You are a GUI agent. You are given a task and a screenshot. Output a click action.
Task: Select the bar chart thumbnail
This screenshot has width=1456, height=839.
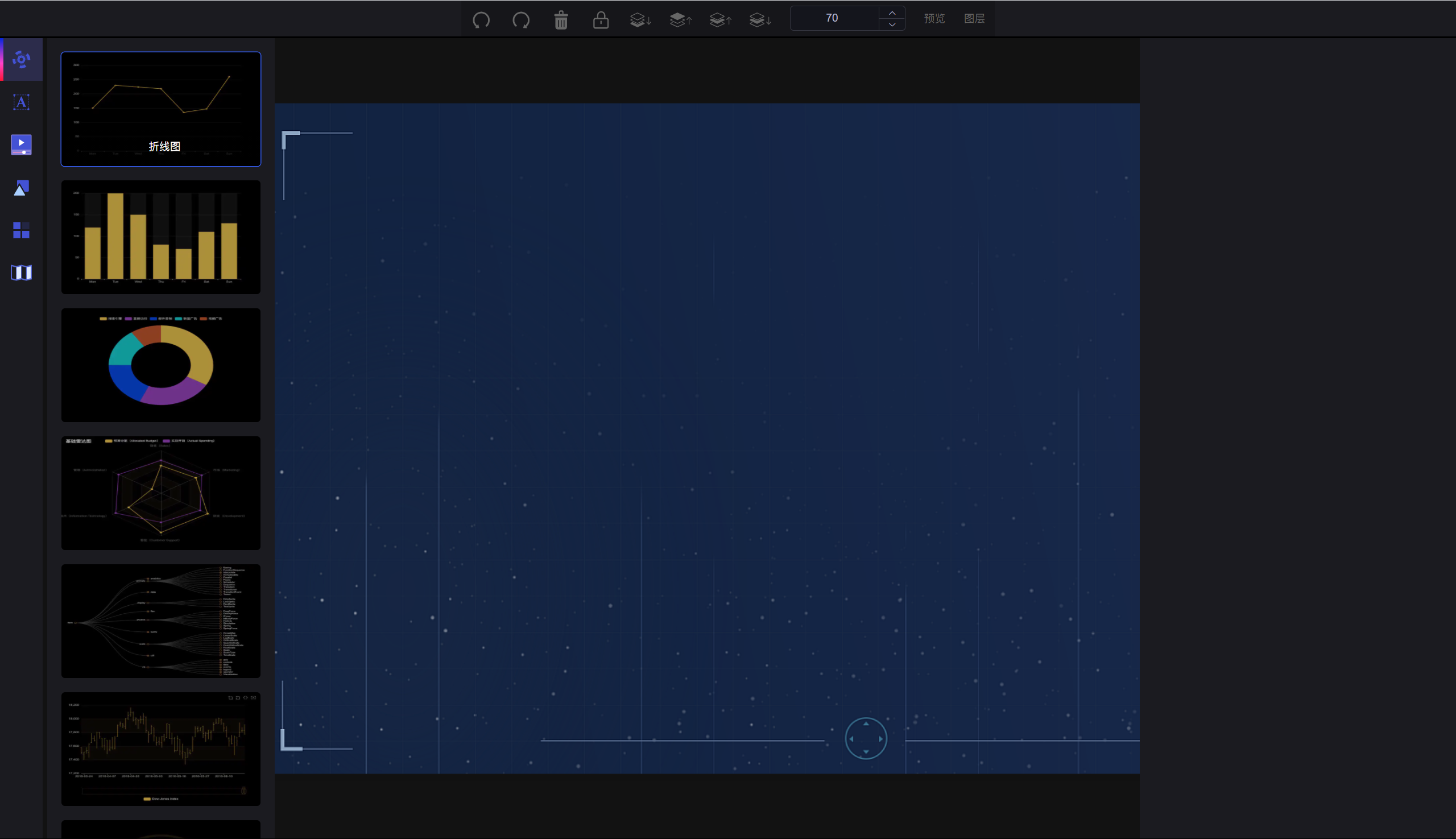(161, 237)
